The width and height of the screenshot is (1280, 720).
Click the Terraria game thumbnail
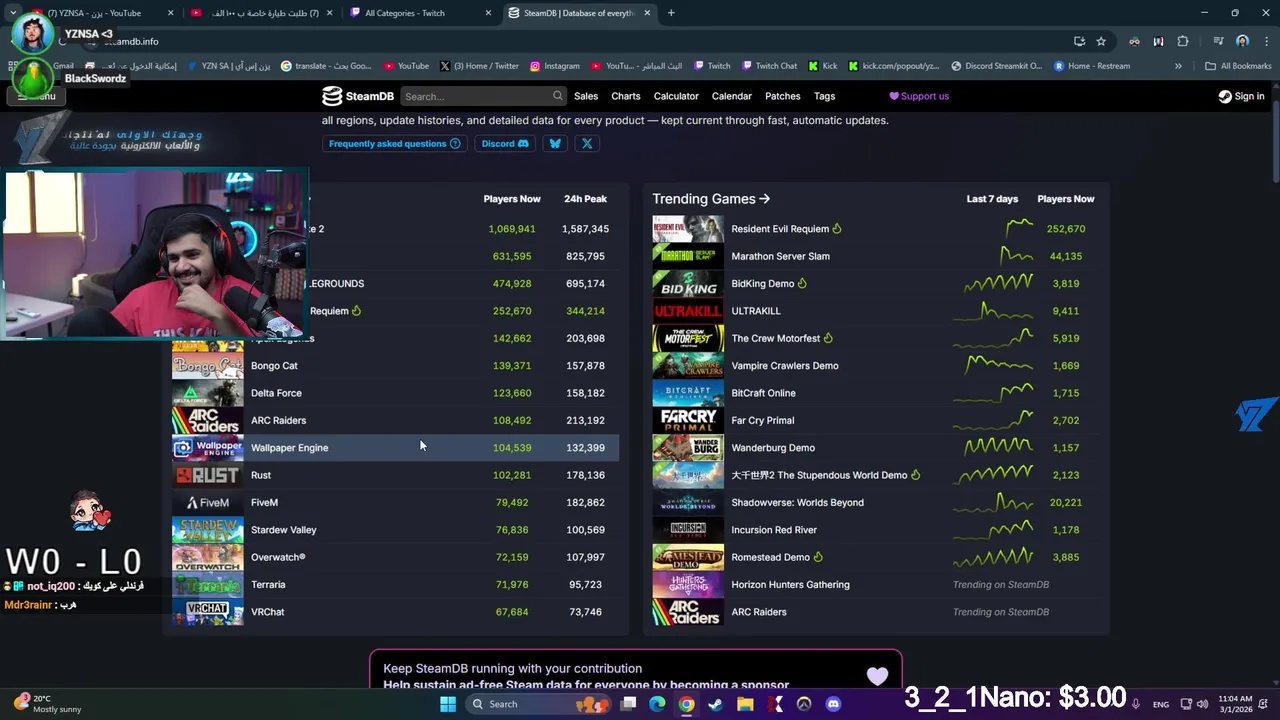(x=207, y=585)
